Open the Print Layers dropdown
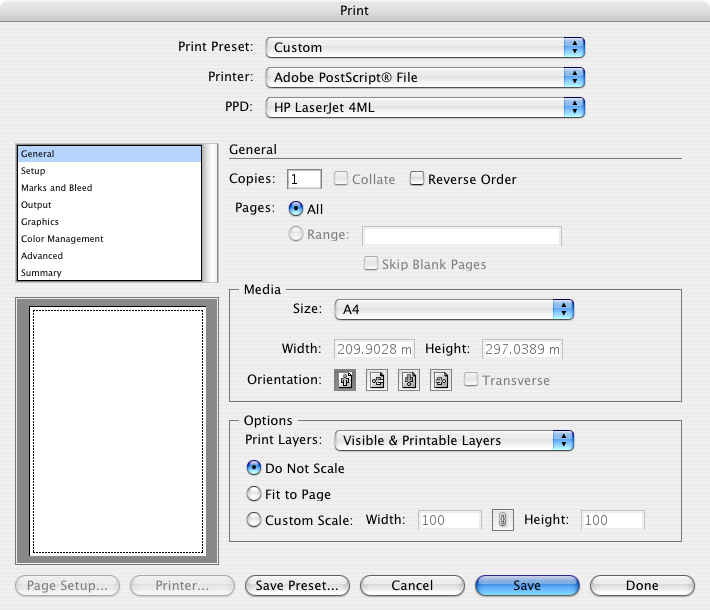Screen dimensions: 710x610 tap(454, 440)
